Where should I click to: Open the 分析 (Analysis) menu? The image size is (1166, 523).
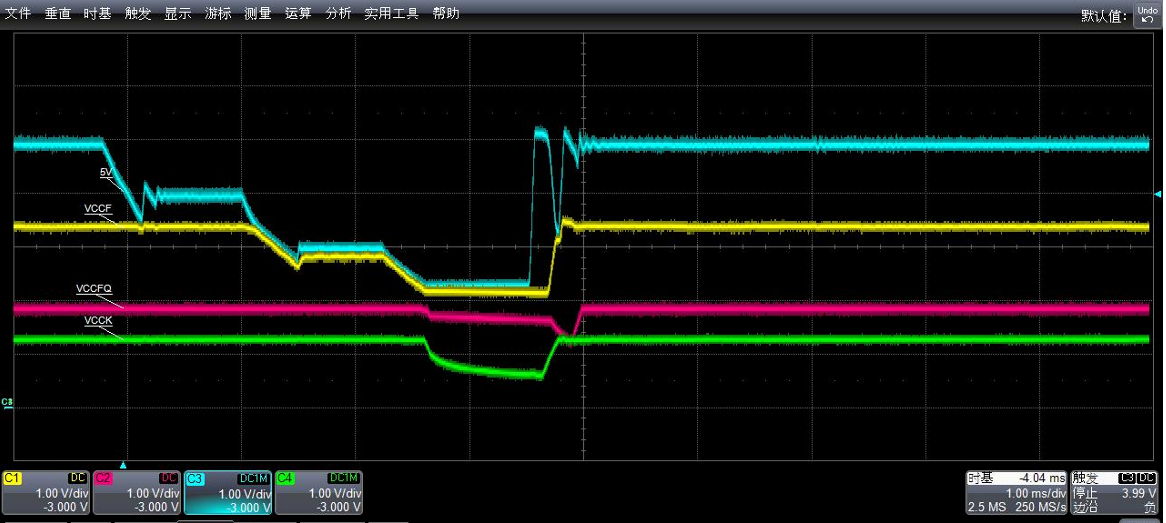tap(338, 13)
